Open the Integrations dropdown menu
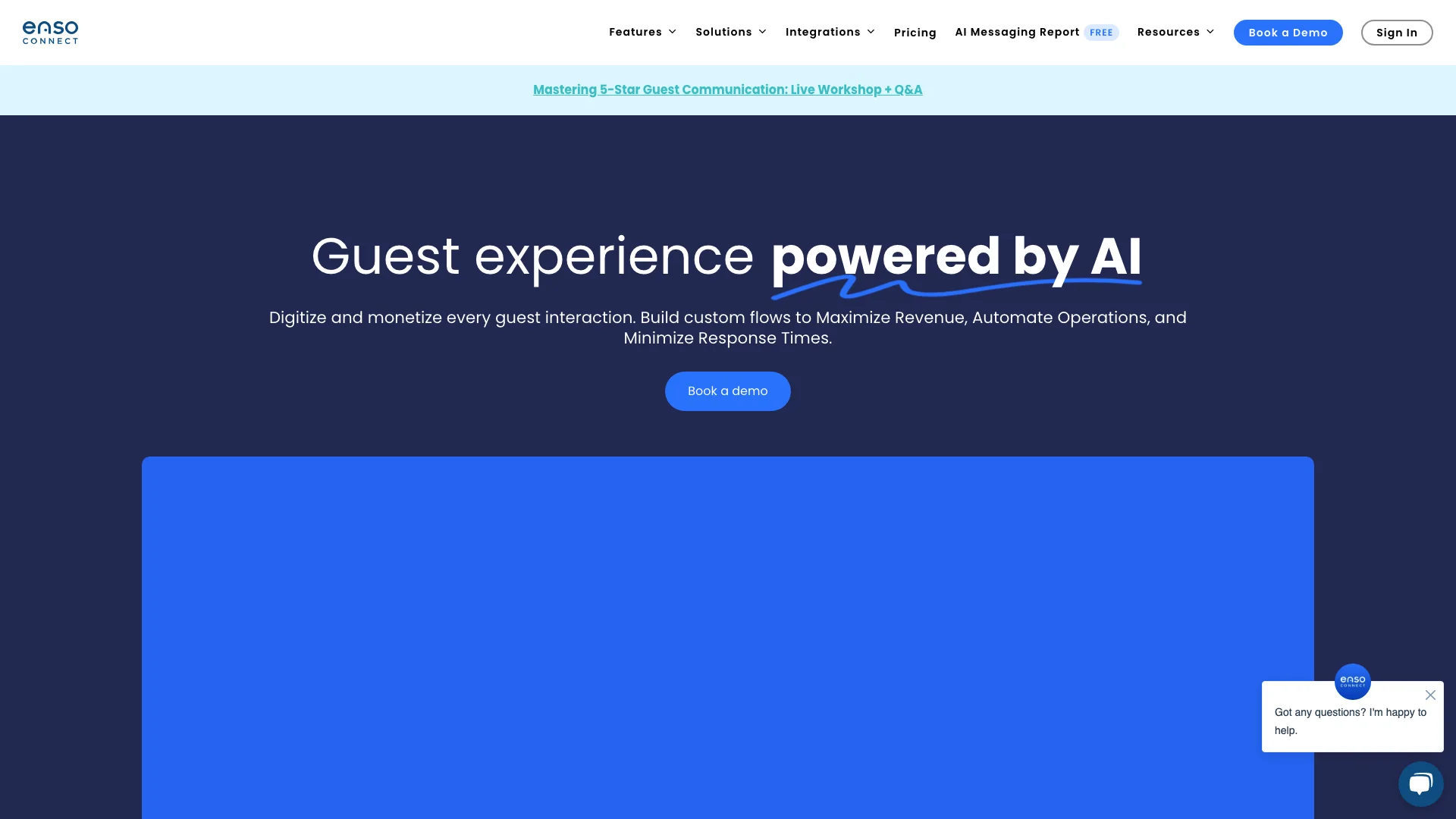The image size is (1456, 819). point(830,32)
